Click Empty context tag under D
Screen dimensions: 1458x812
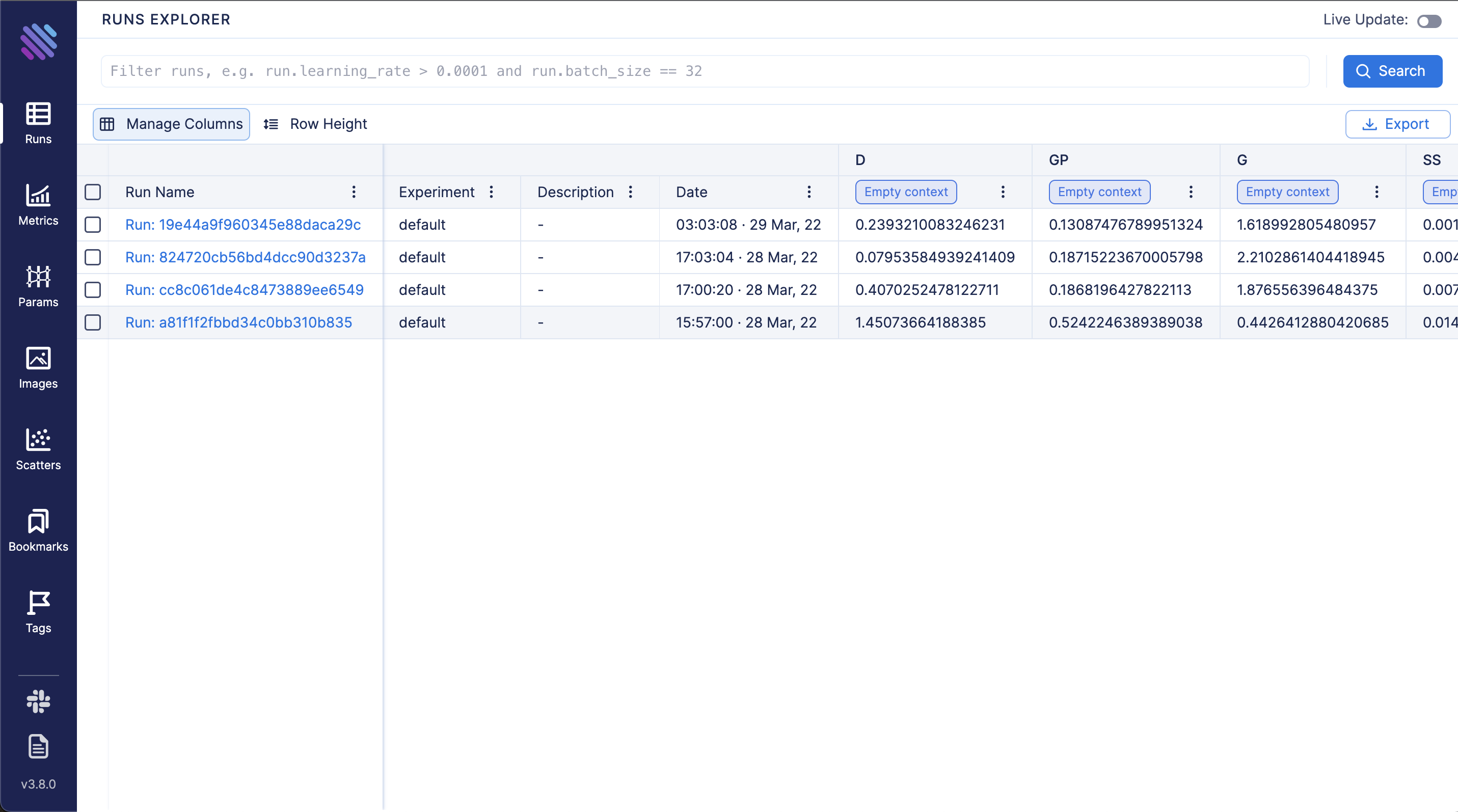(906, 192)
